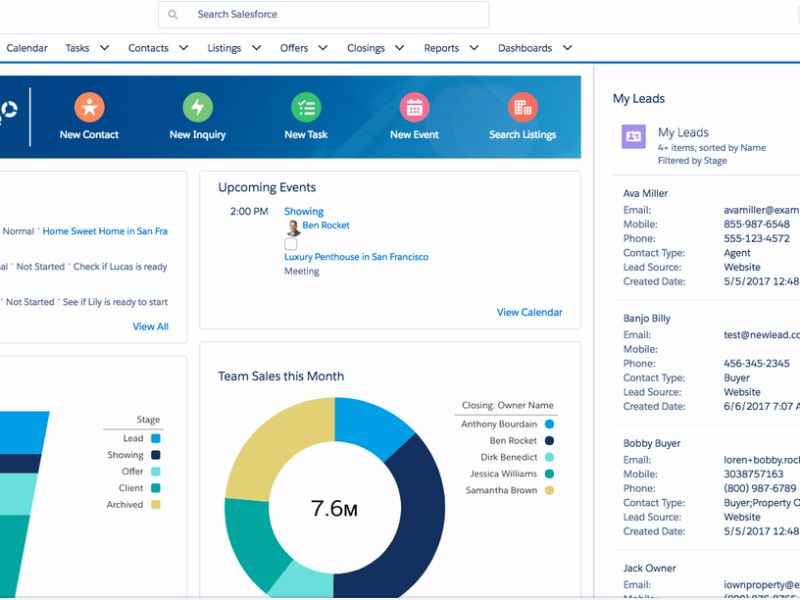Click the Check if Lucas is ready task
This screenshot has width=800, height=600.
point(120,266)
